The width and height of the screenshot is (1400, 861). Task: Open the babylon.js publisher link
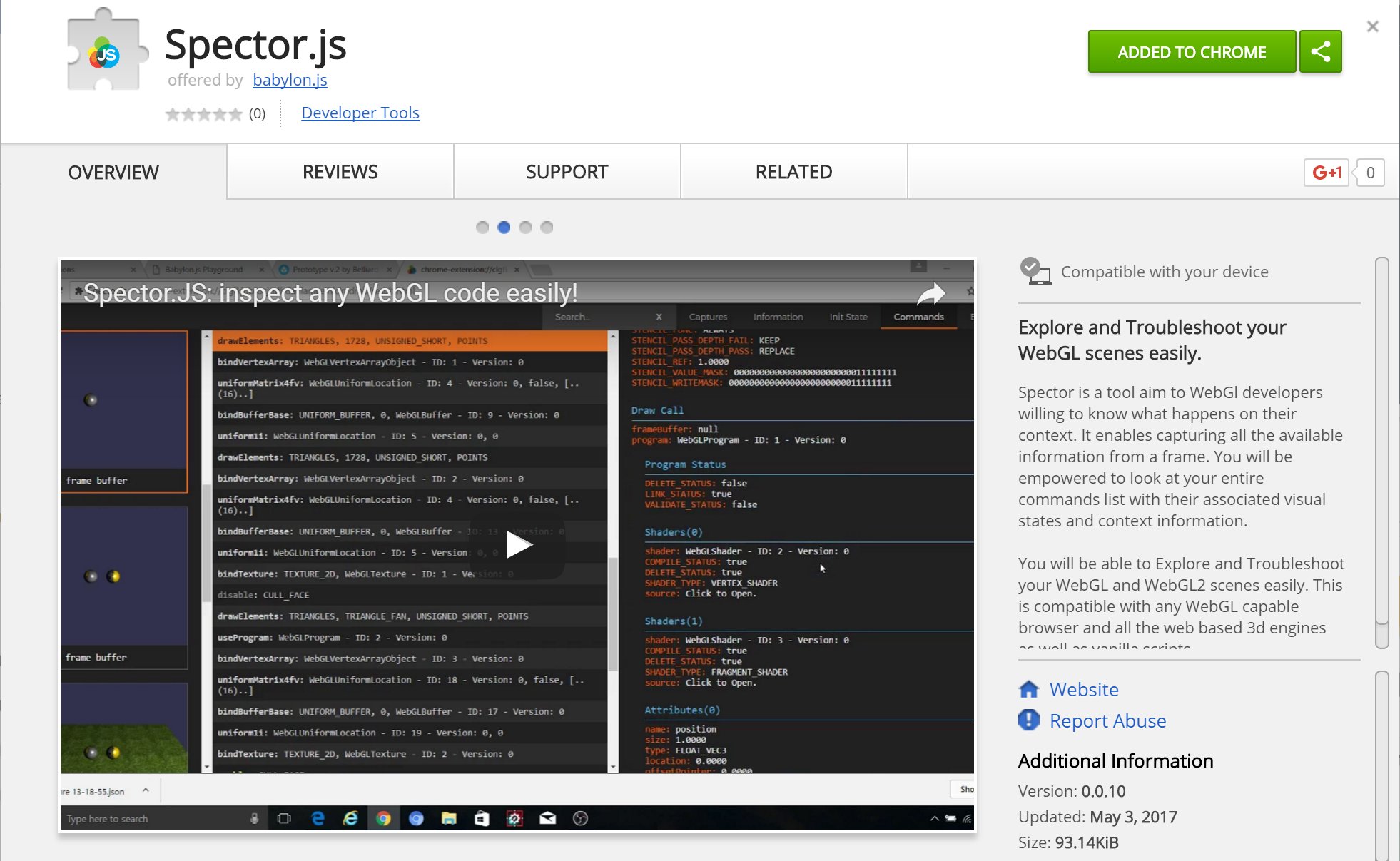290,80
